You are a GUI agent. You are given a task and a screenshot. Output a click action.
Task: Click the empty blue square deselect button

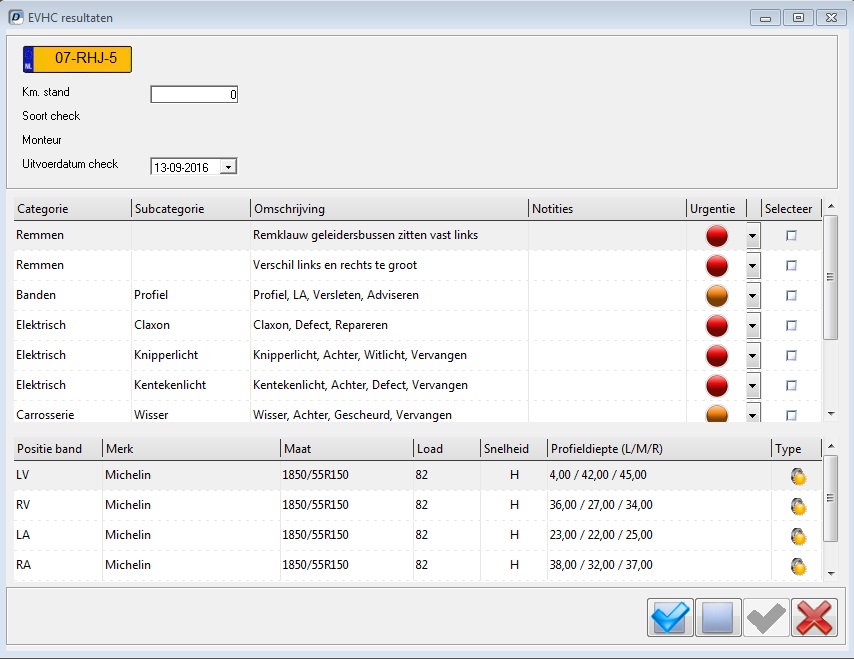point(718,618)
